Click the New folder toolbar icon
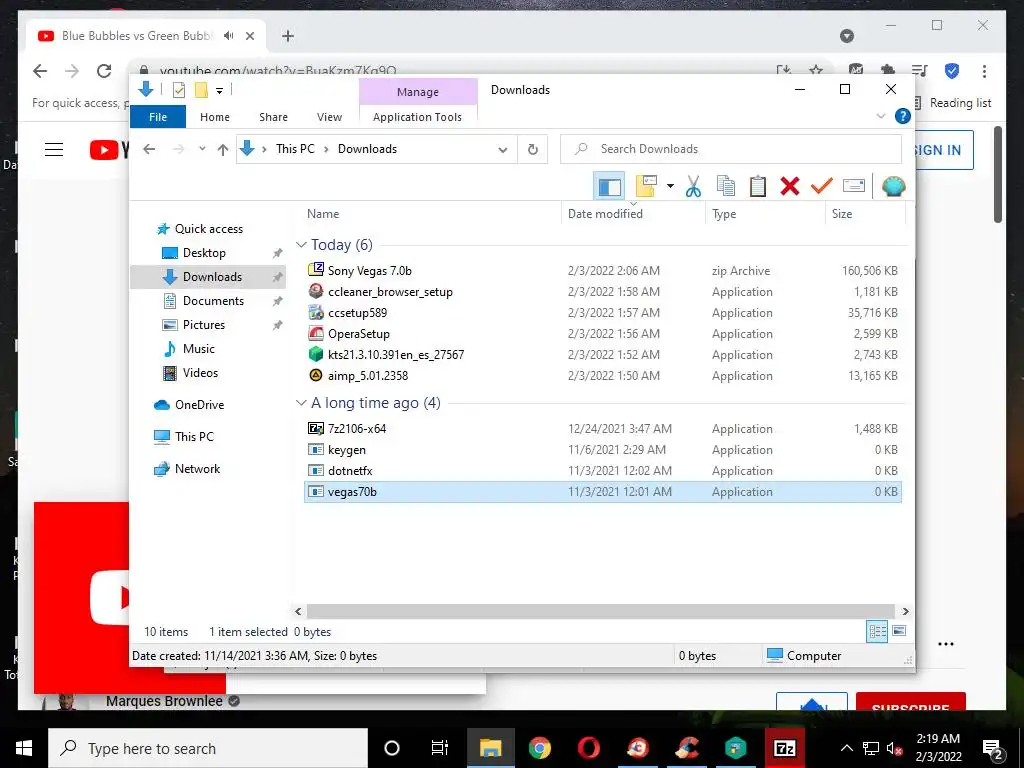The image size is (1024, 768). pyautogui.click(x=646, y=187)
